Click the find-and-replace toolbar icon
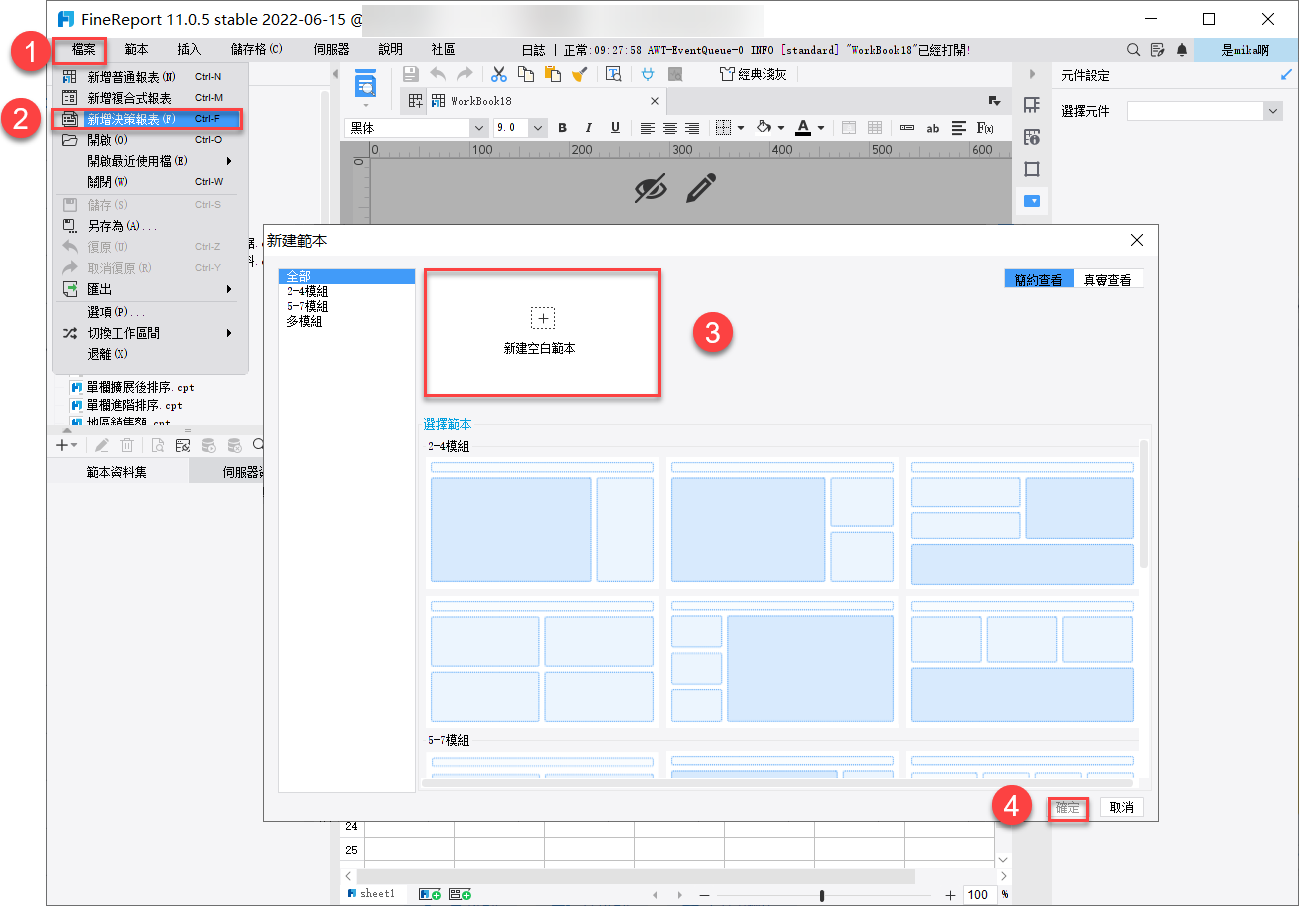Image resolution: width=1299 pixels, height=906 pixels. point(614,74)
